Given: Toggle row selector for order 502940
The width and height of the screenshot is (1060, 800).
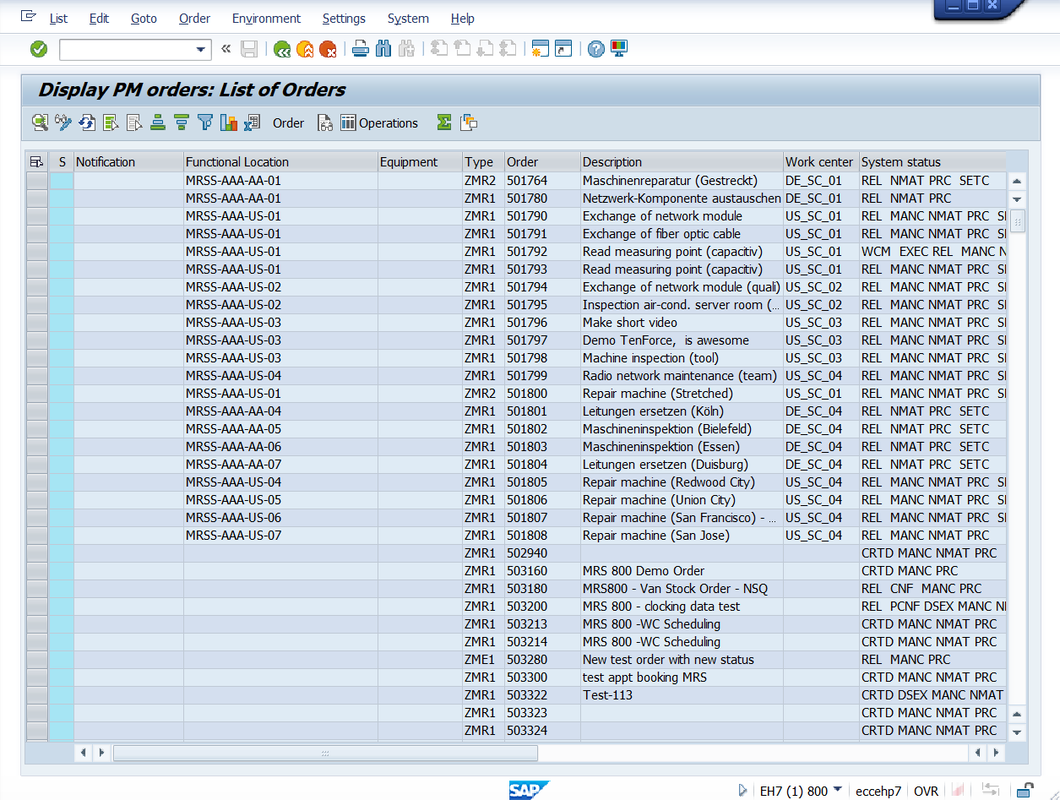Looking at the screenshot, I should 37,552.
